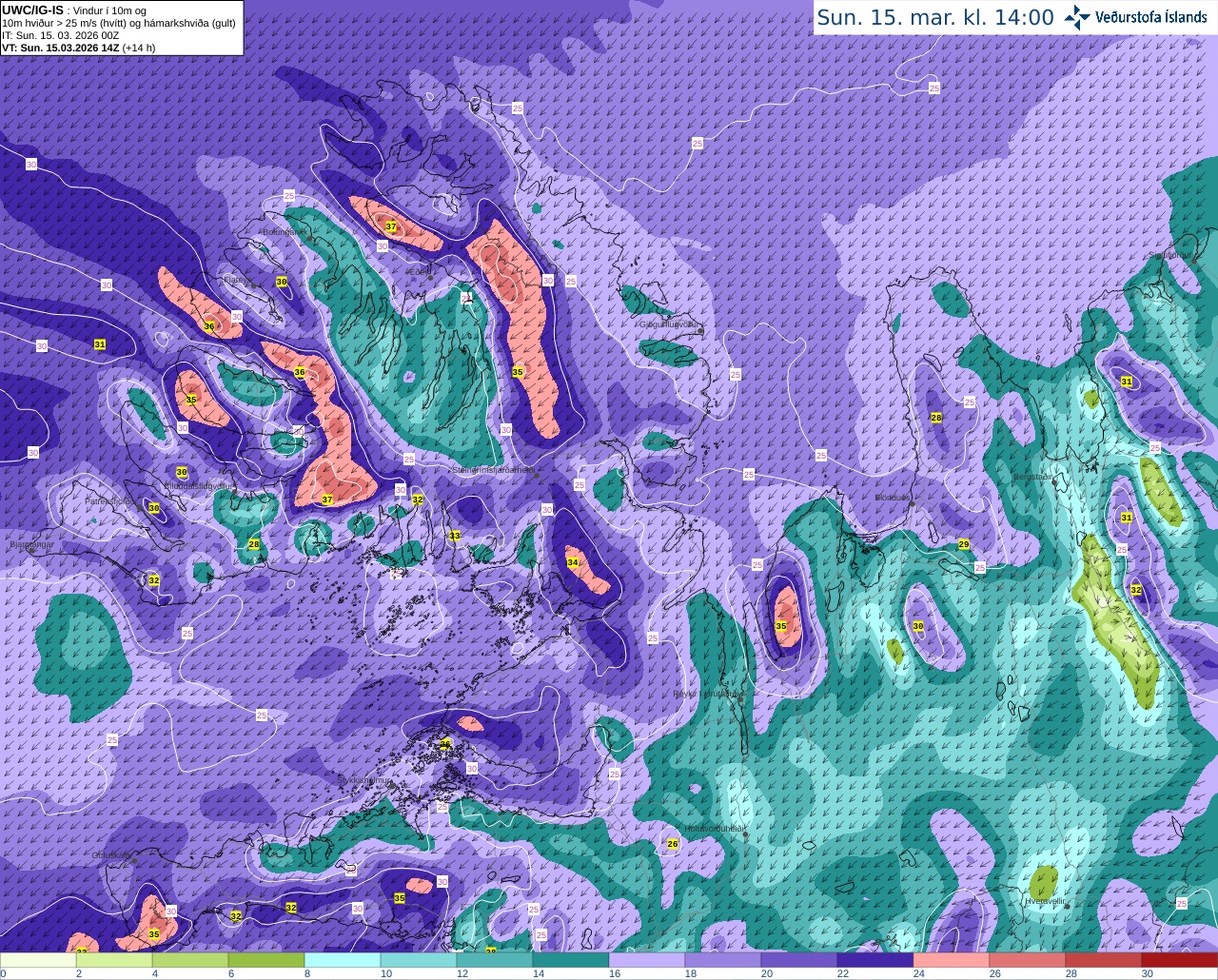Image resolution: width=1218 pixels, height=980 pixels.
Task: Select the legend swatch between 6 and 8
Action: (266, 960)
